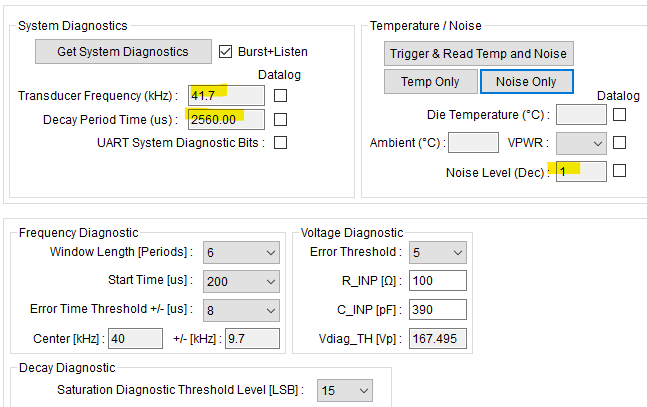Screen dimensions: 647x407
Task: Enable datalog for Transducer Frequency
Action: 280,96
